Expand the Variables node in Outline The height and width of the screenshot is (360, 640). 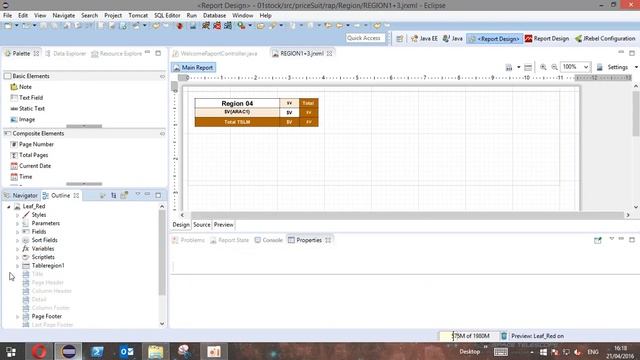[x=18, y=249]
